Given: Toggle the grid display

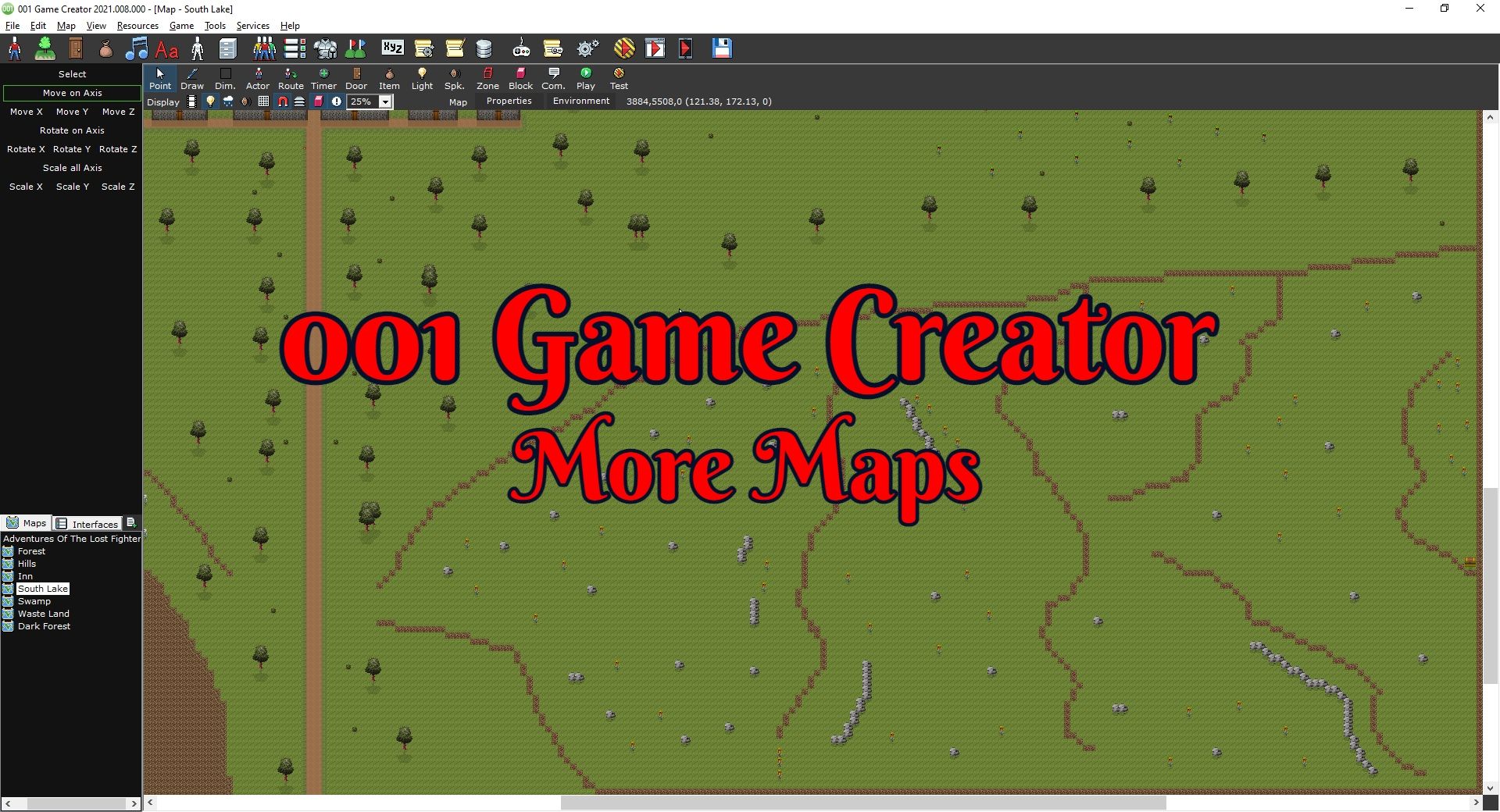Looking at the screenshot, I should (263, 101).
